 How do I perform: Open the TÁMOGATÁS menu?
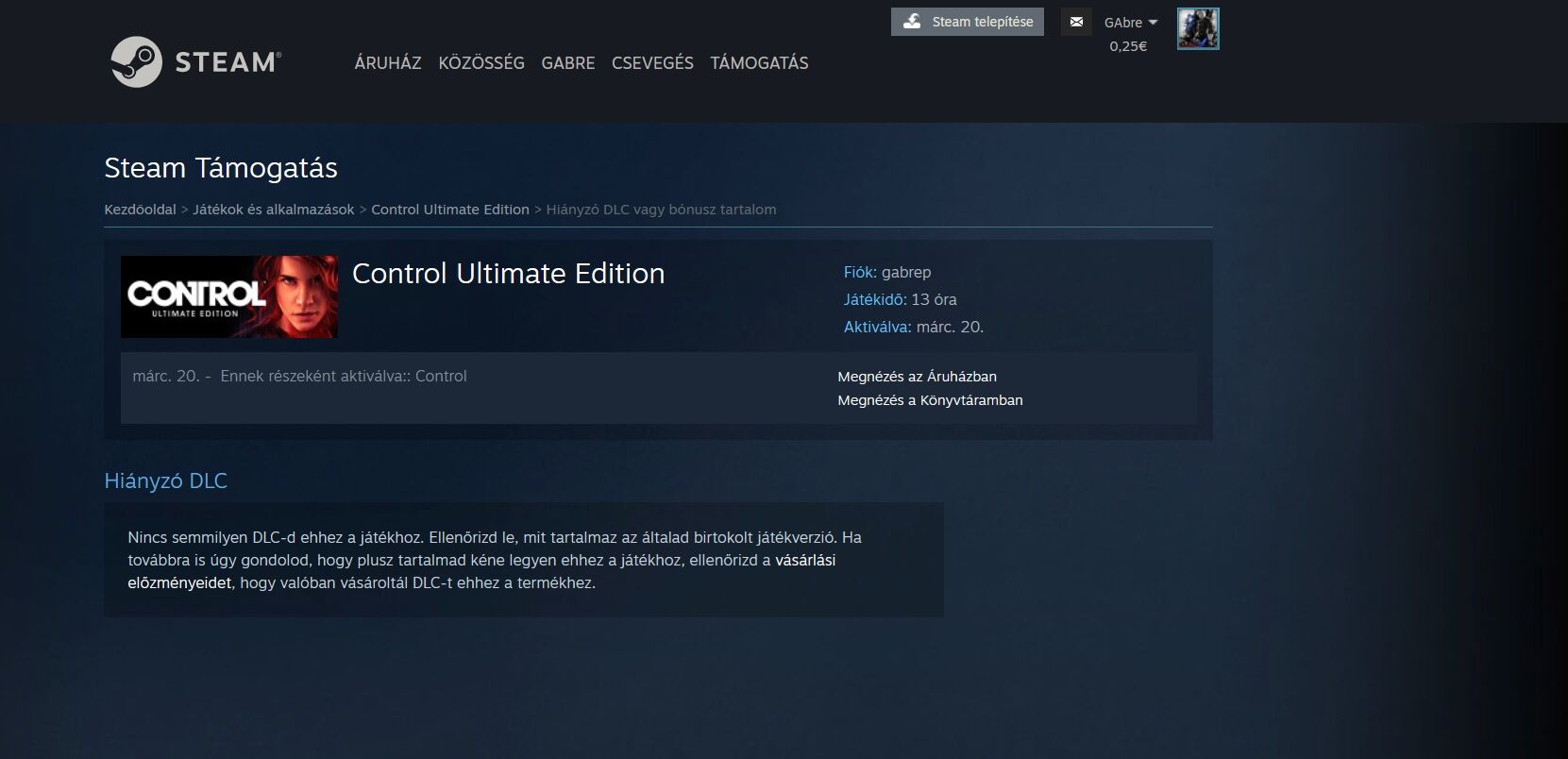pos(759,62)
